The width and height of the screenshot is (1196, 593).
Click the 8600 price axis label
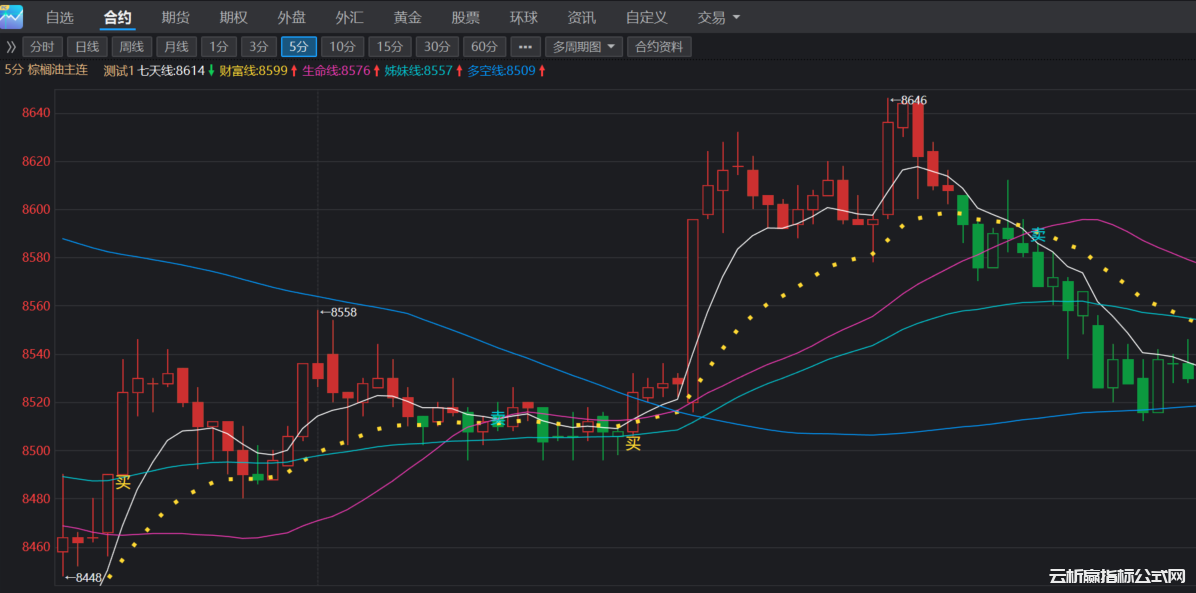[34, 209]
